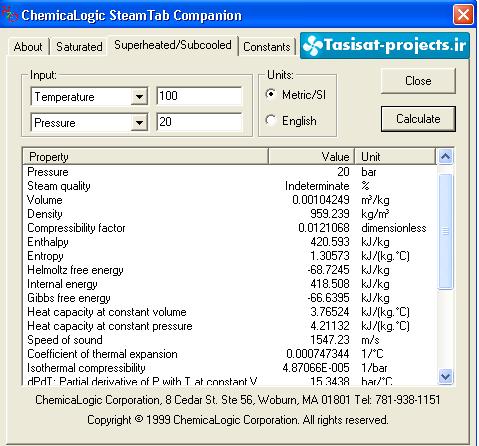Click the Value column header

pyautogui.click(x=311, y=157)
